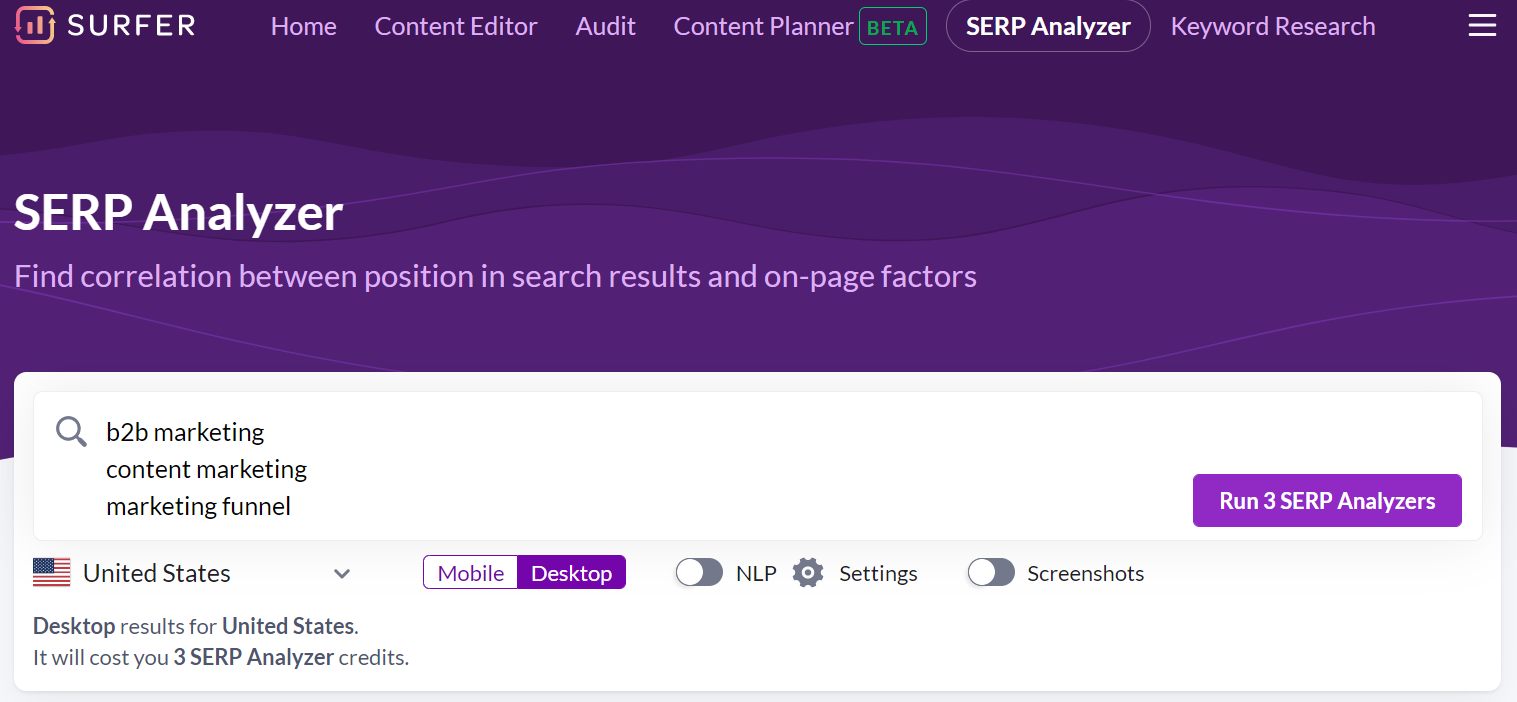The width and height of the screenshot is (1517, 702).
Task: Click Run 3 SERP Analyzers button
Action: pyautogui.click(x=1327, y=501)
